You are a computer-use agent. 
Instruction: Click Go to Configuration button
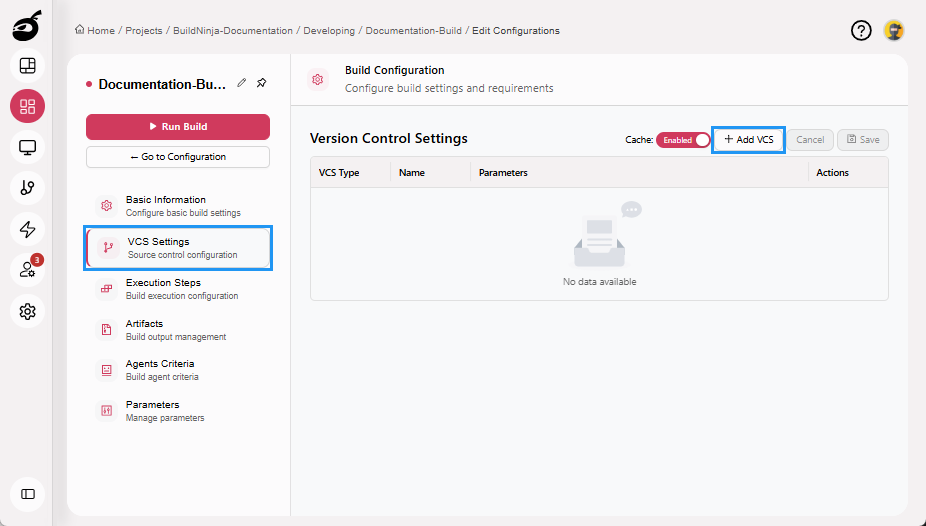[x=178, y=157]
